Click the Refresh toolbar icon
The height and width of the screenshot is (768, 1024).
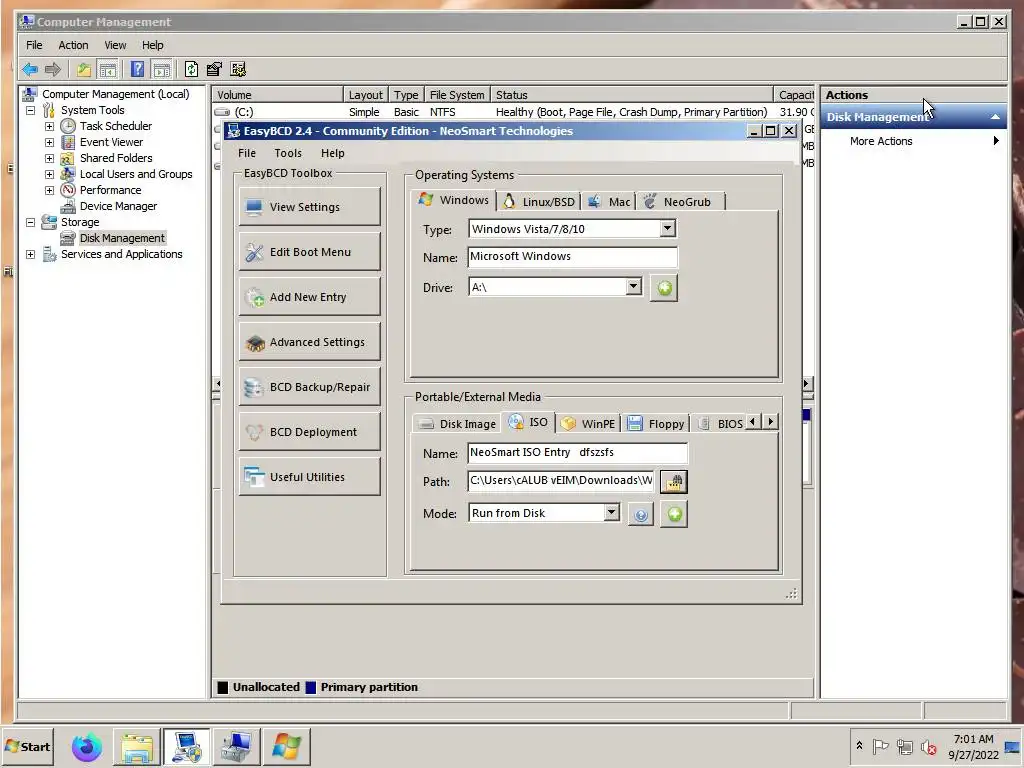[191, 69]
